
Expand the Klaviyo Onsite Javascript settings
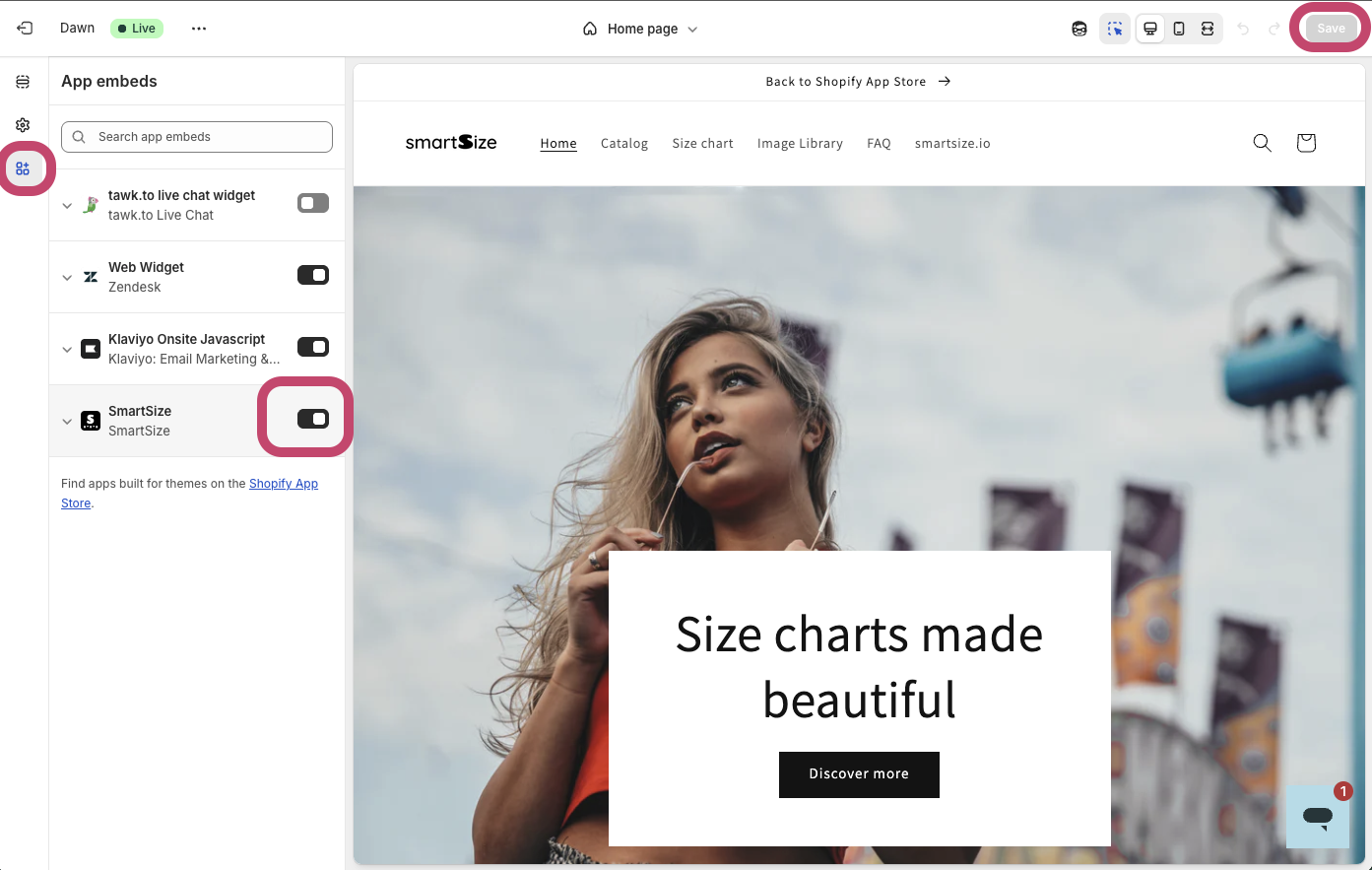[67, 349]
